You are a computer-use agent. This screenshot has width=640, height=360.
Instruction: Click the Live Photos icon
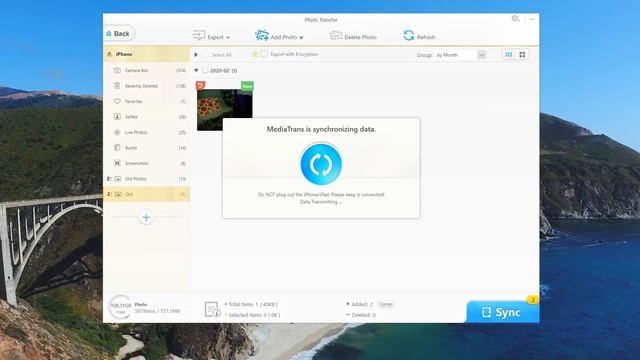click(117, 132)
